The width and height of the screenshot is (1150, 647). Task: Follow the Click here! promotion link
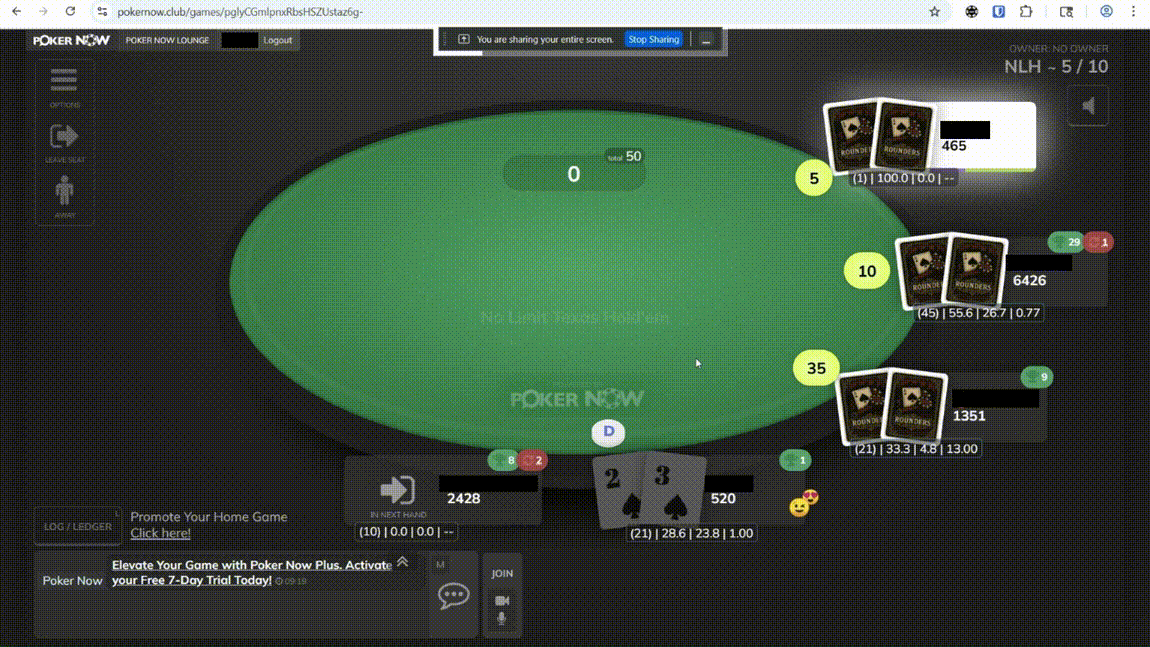(160, 533)
